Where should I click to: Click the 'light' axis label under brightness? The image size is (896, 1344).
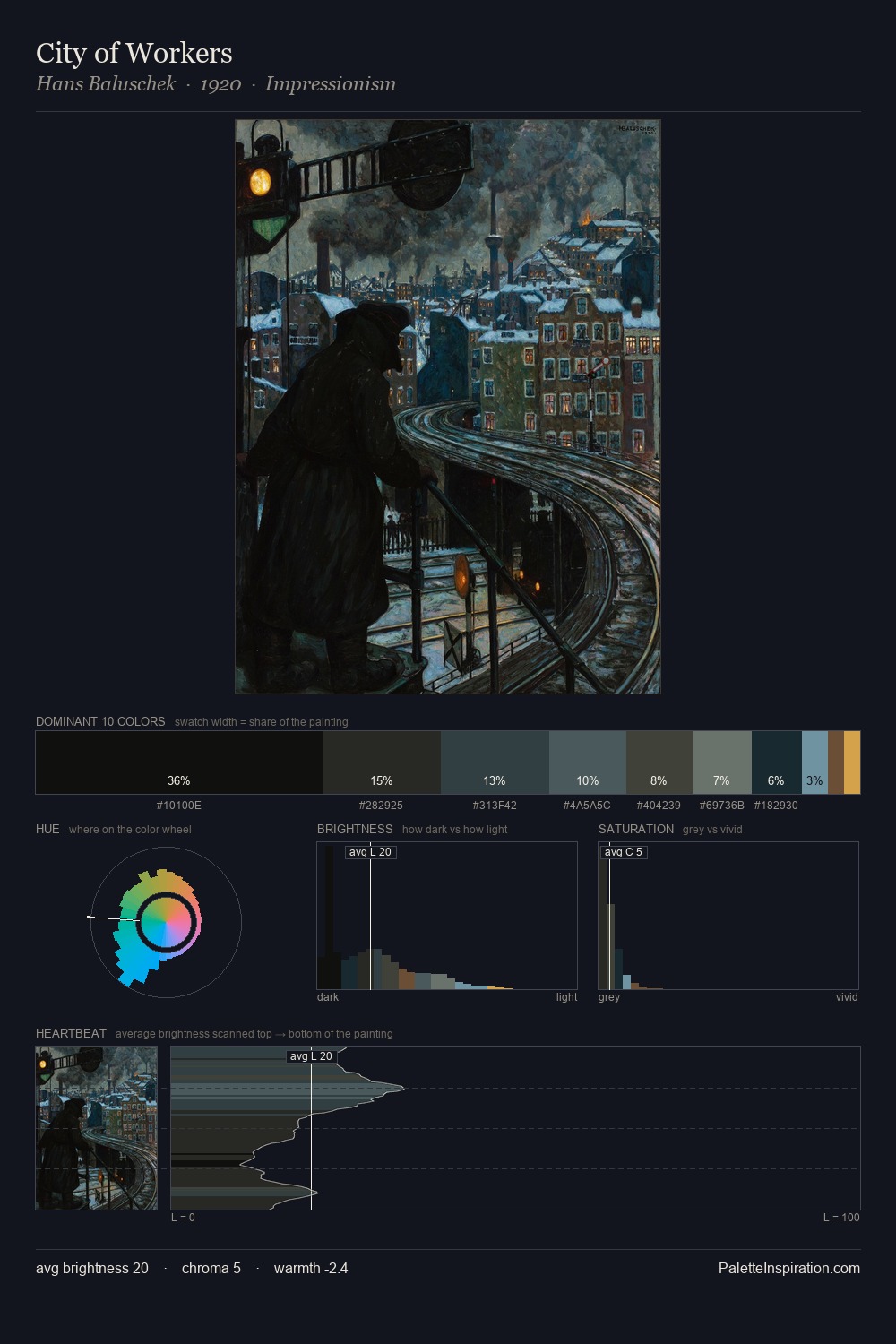[567, 997]
